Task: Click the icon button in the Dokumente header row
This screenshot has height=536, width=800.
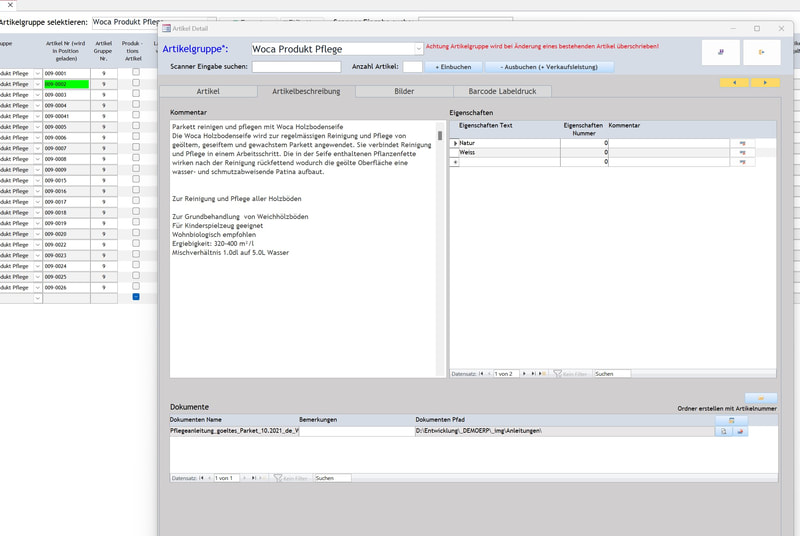Action: [731, 420]
